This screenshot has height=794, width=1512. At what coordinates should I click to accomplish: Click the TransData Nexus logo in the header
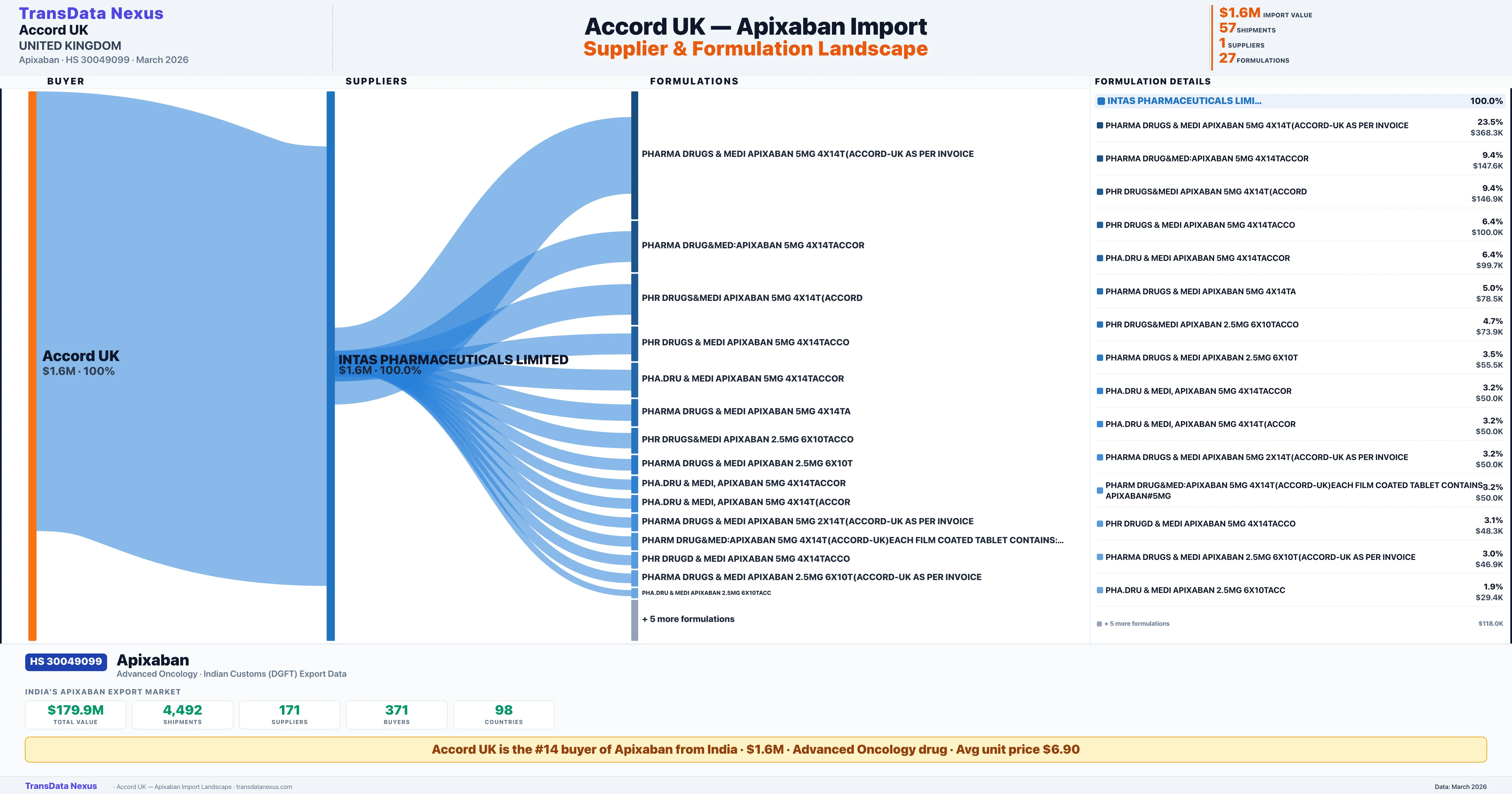pos(92,12)
